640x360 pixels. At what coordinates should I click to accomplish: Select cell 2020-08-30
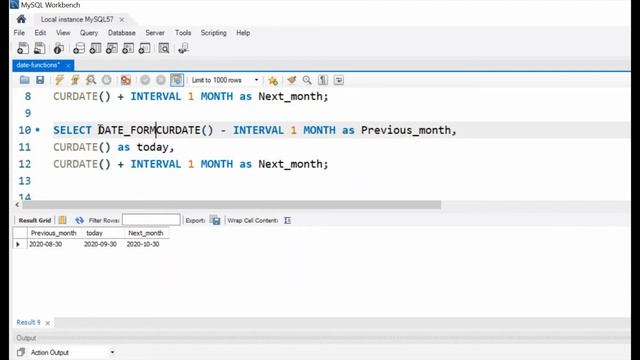(45, 244)
